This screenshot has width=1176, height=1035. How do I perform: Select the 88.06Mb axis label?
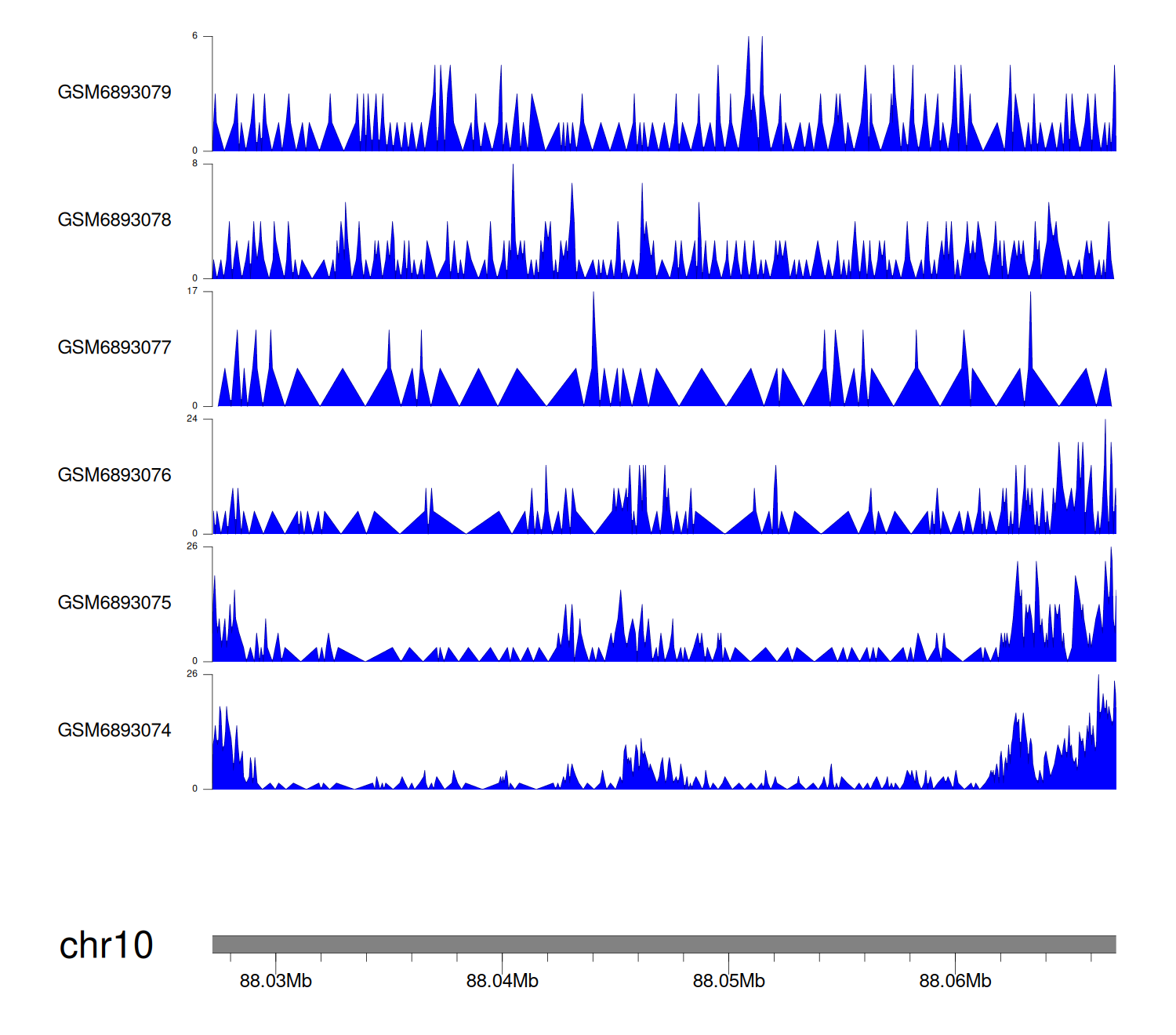[955, 981]
